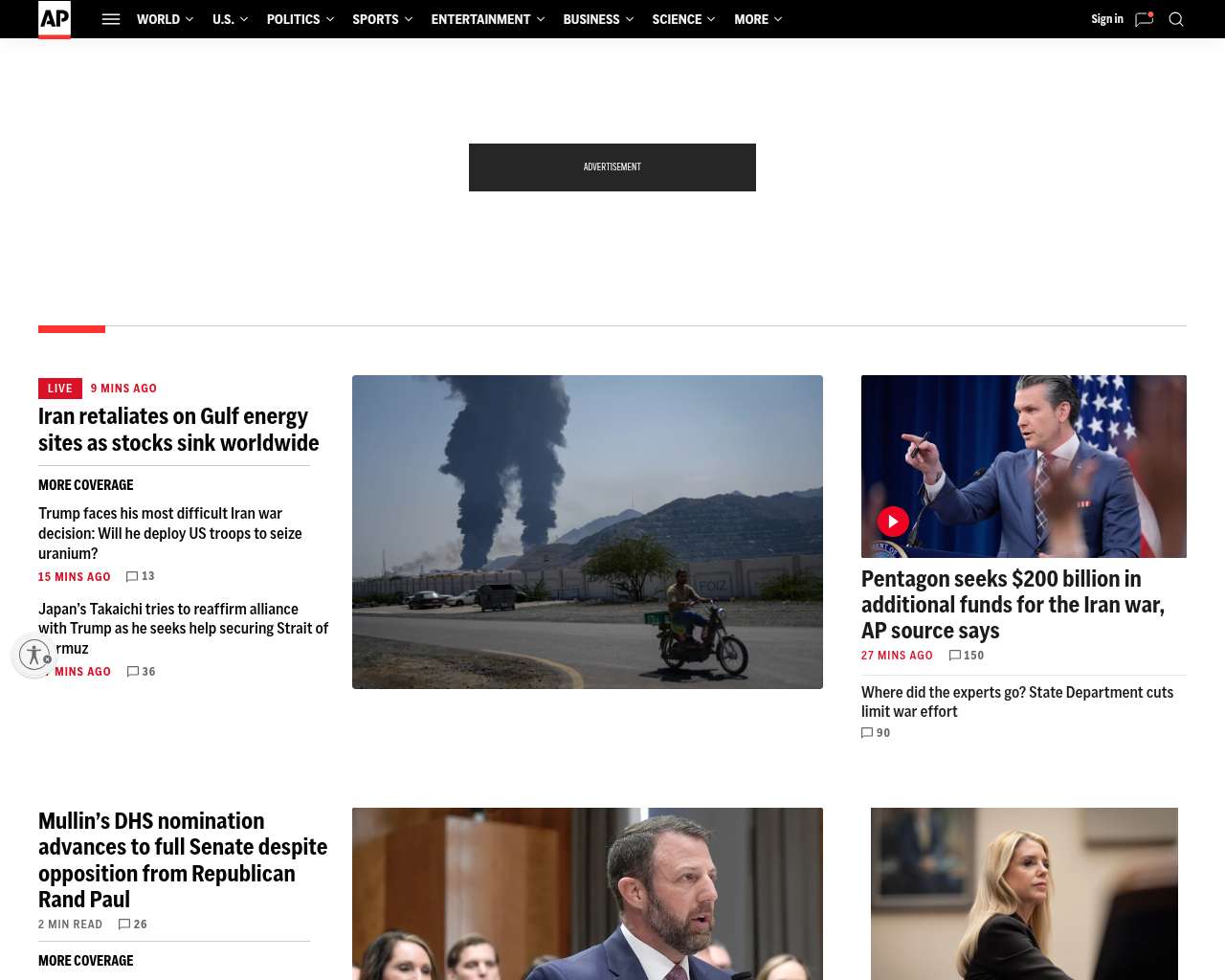Open State Department cuts story
The width and height of the screenshot is (1225, 980).
1017,702
